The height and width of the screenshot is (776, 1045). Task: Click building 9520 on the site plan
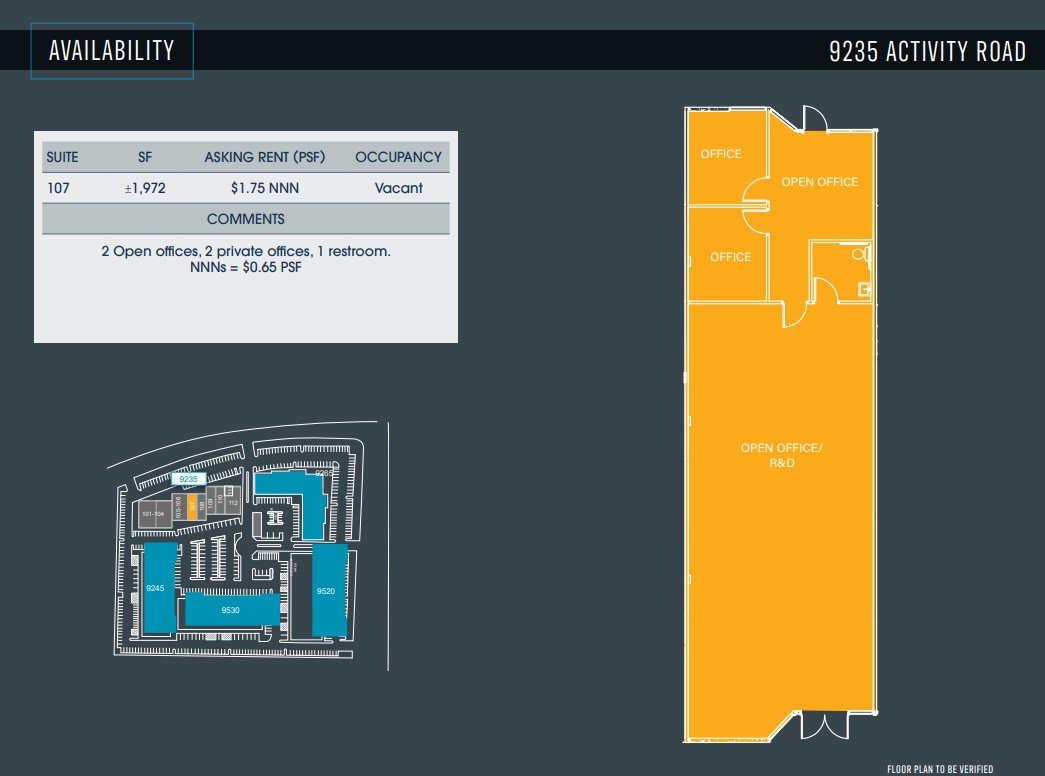(326, 591)
